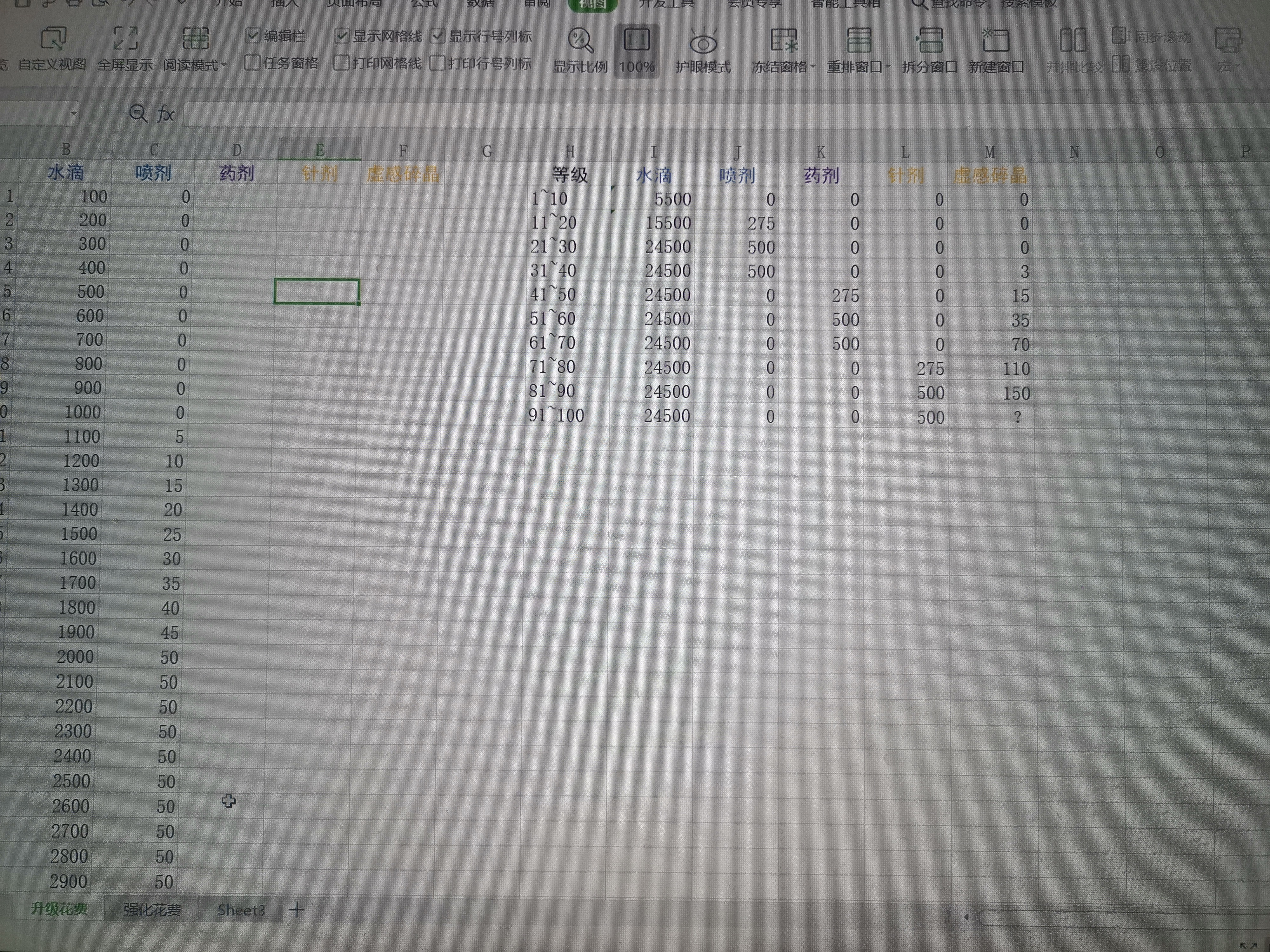The image size is (1270, 952).
Task: Check the 任务窗格 checkbox
Action: click(x=252, y=63)
